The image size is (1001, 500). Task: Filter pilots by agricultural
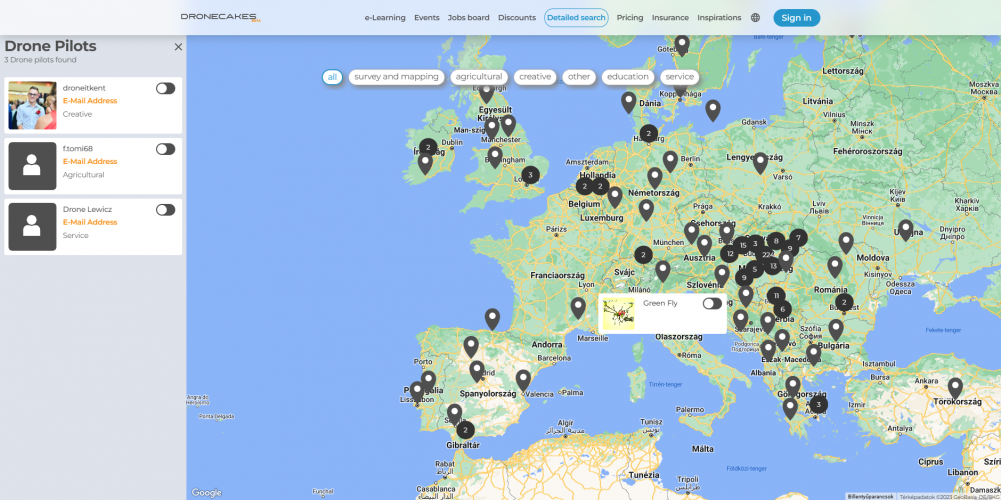479,77
